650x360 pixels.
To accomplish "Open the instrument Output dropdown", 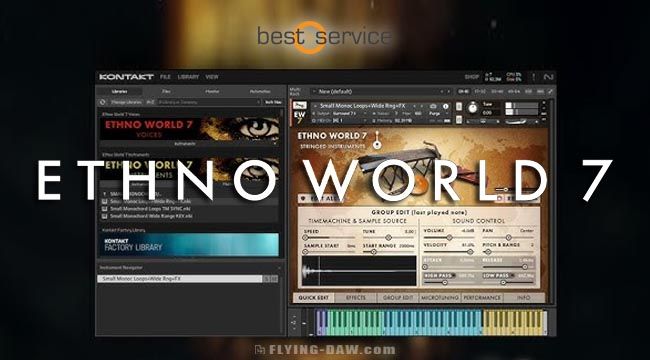I will pos(340,113).
